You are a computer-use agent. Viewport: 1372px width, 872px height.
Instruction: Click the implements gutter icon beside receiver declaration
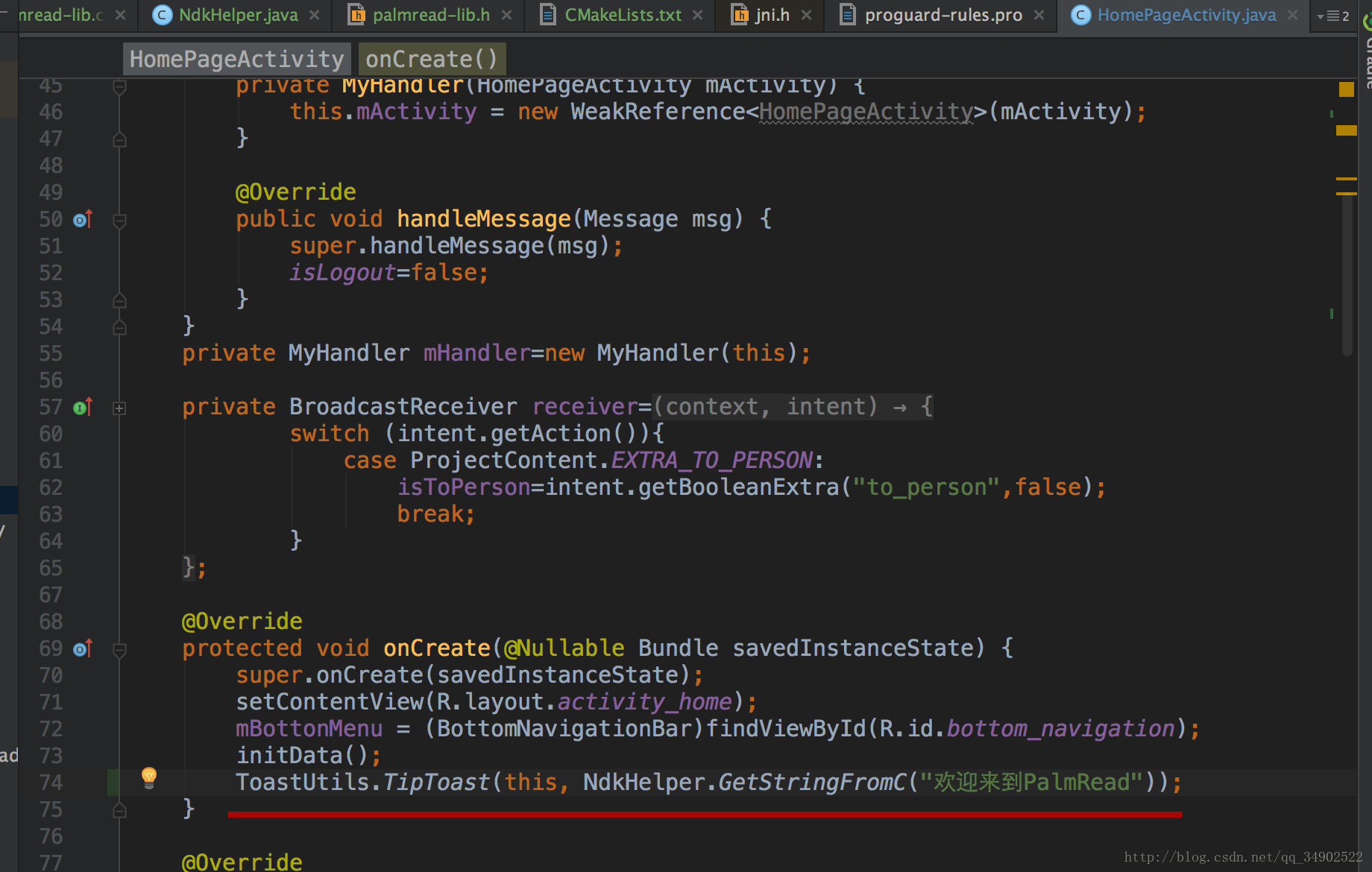(83, 407)
